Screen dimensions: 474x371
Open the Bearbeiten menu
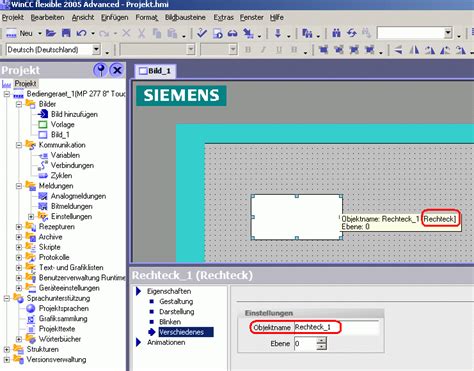pos(47,17)
